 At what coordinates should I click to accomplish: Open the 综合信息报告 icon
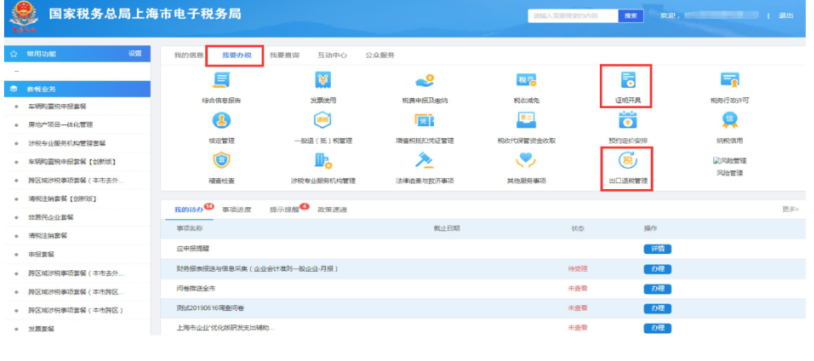221,81
